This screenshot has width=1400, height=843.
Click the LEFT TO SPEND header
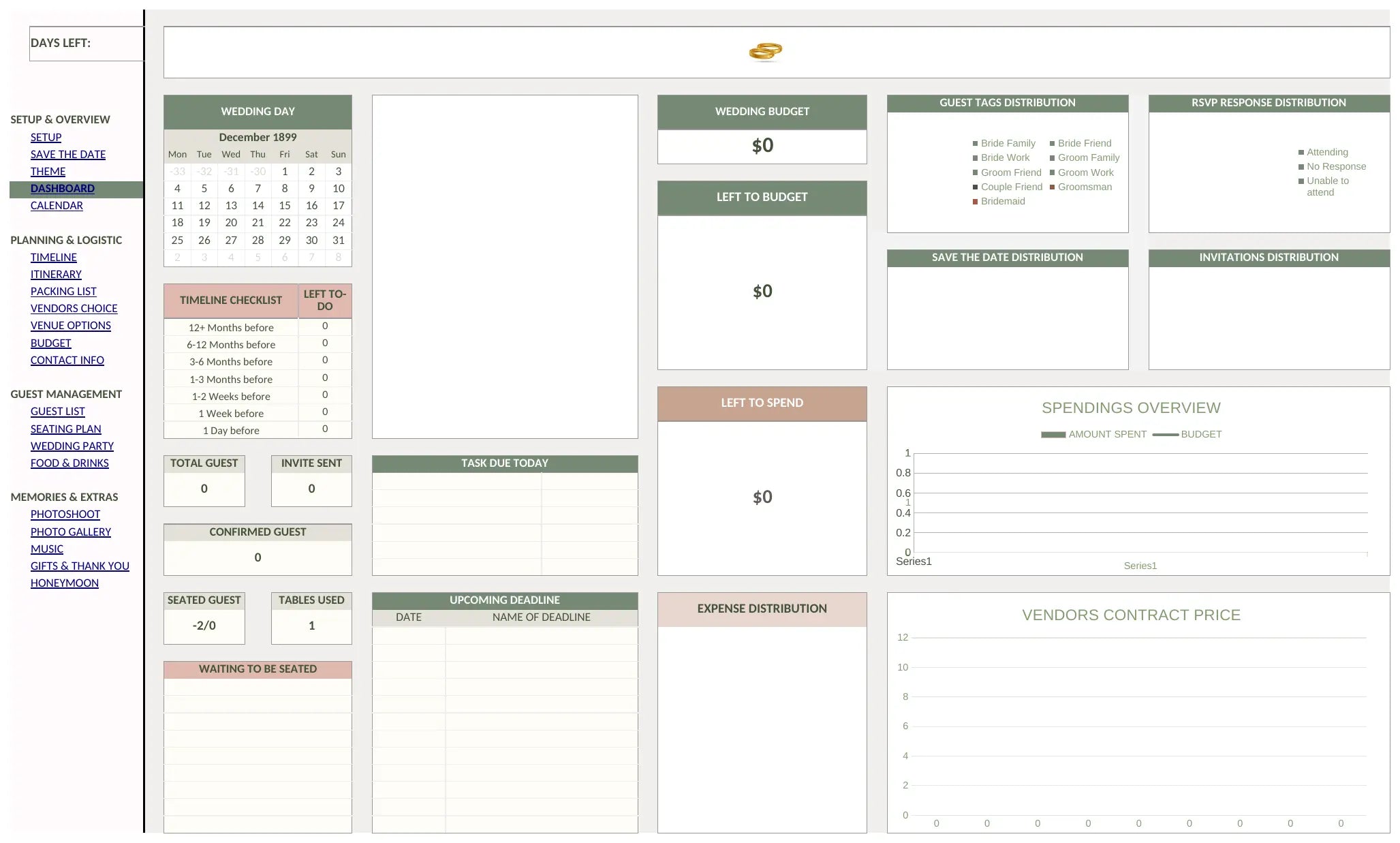pos(762,403)
